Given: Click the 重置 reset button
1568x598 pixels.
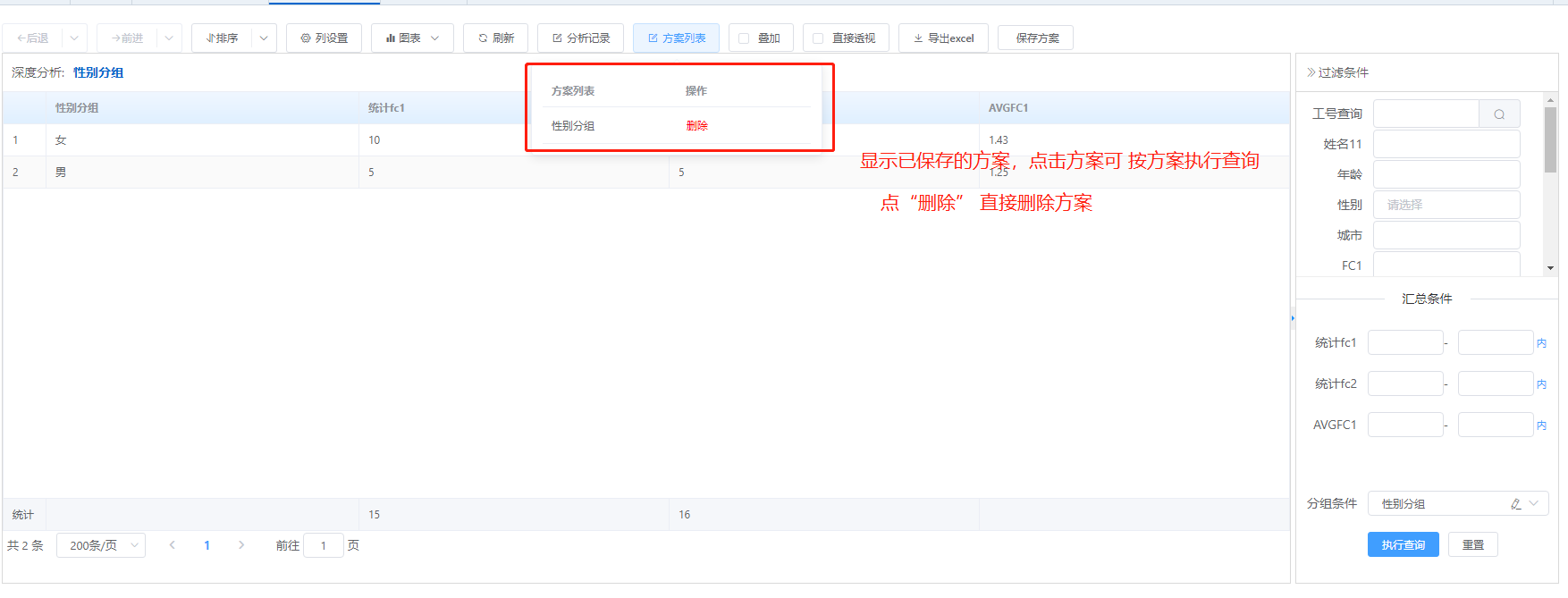Looking at the screenshot, I should (1472, 545).
